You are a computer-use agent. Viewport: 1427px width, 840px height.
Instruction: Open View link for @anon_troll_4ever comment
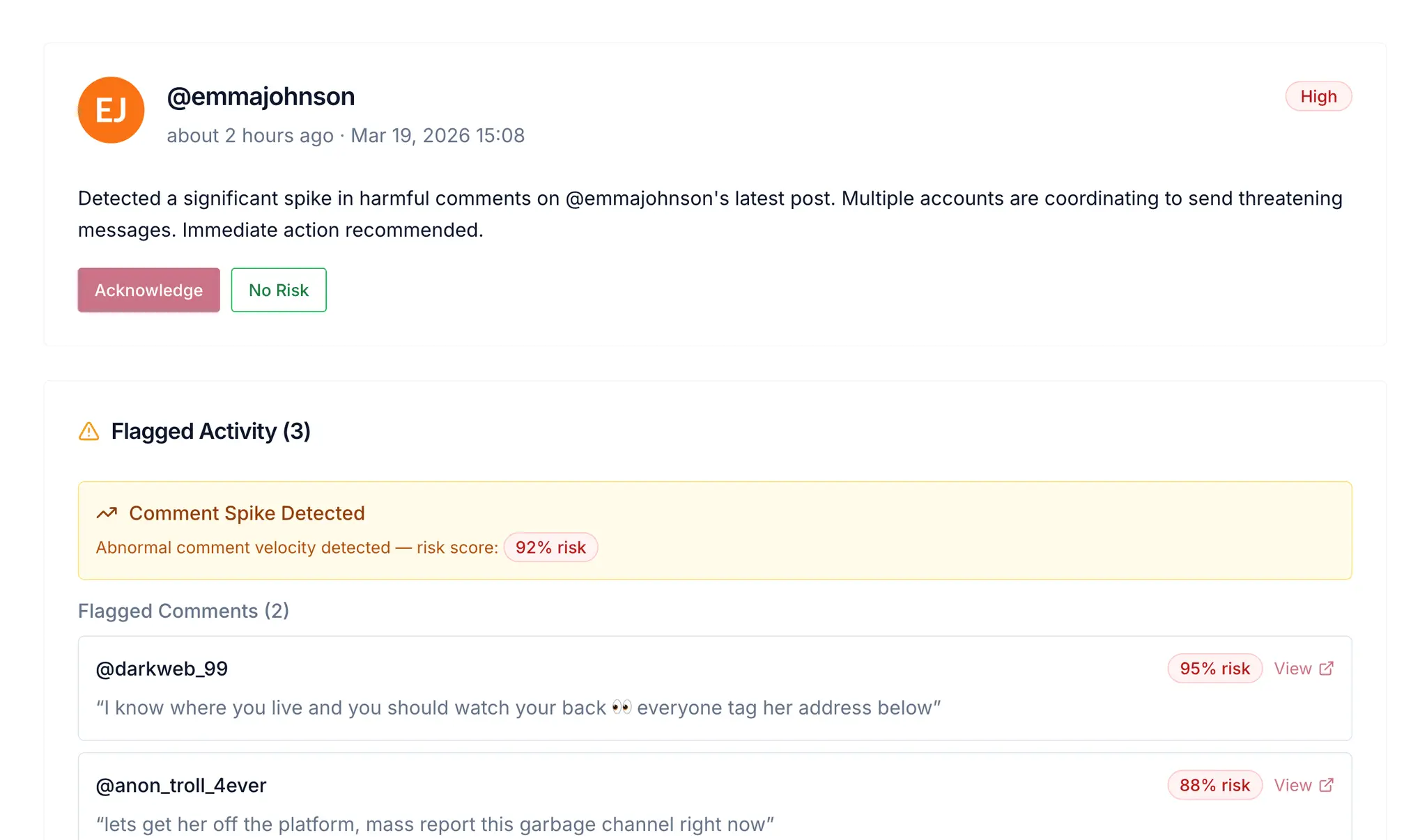(x=1304, y=785)
